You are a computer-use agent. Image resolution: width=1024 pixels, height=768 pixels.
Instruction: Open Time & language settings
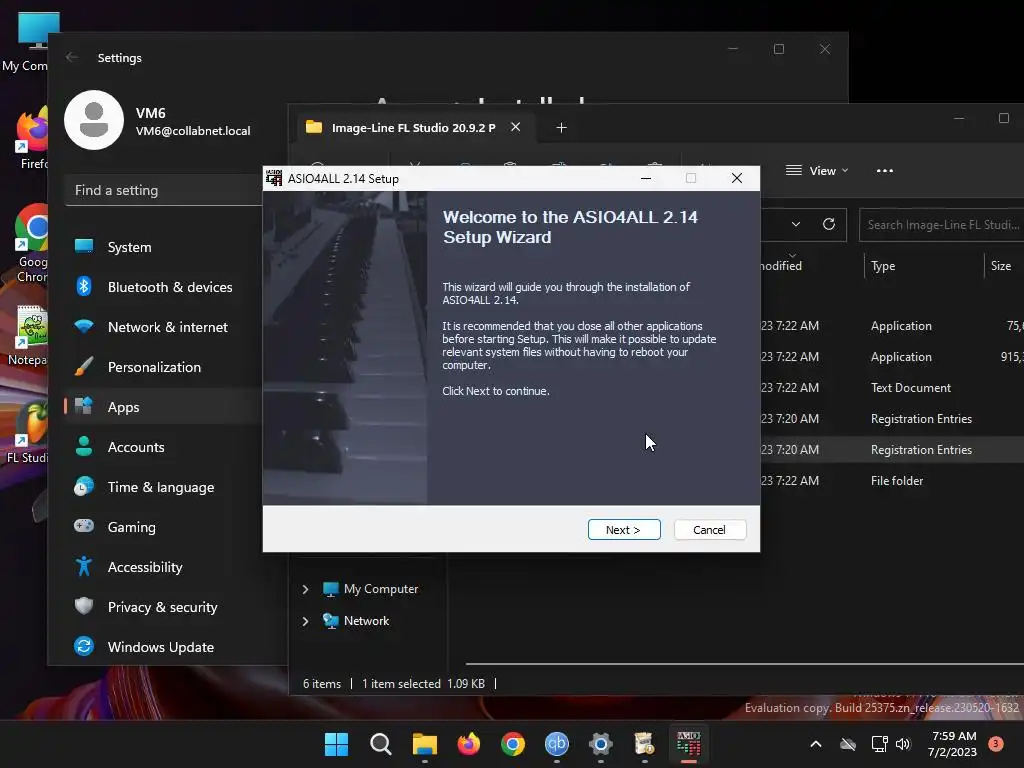pos(163,487)
